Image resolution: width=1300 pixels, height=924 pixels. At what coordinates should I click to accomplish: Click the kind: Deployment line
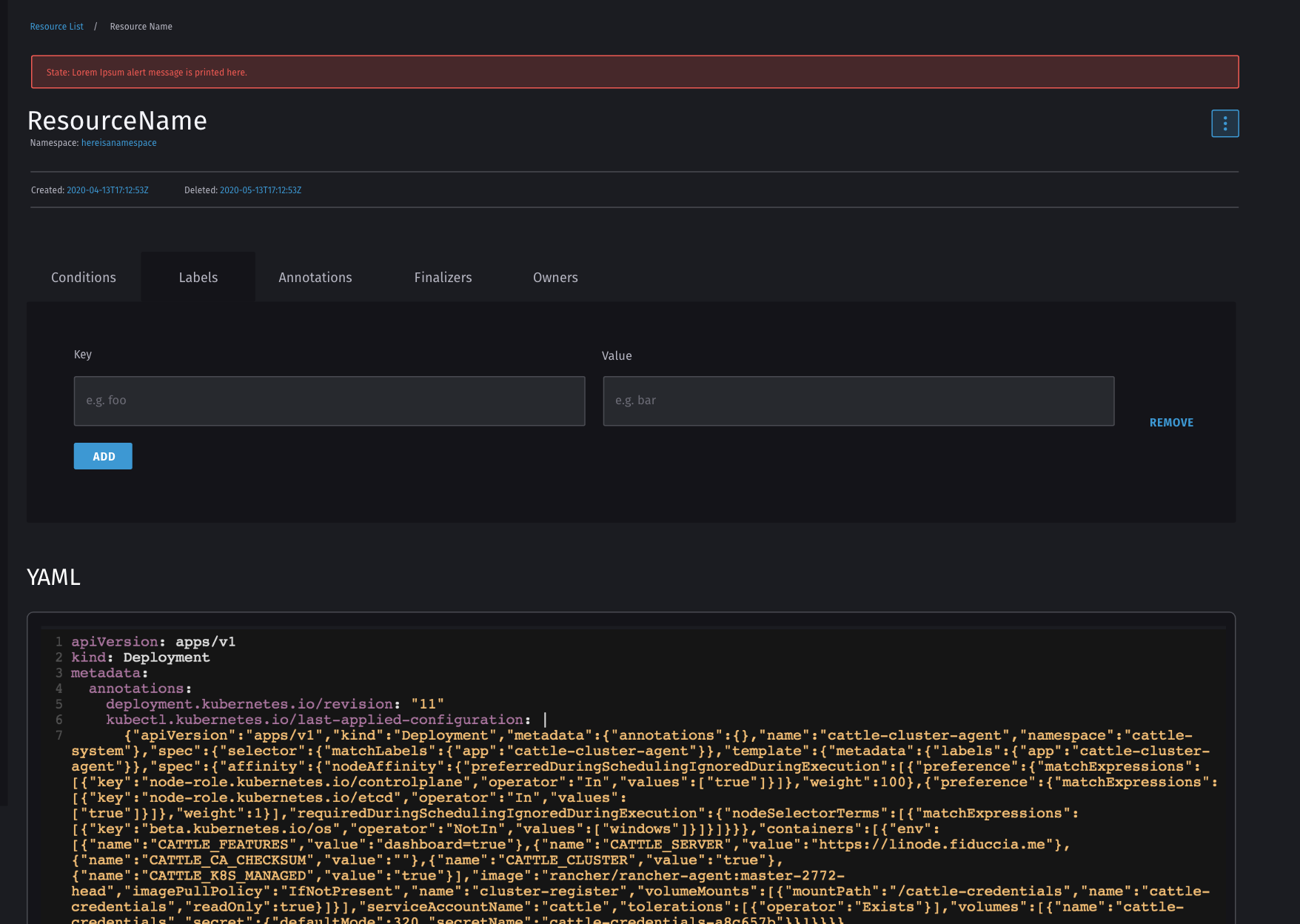point(139,657)
